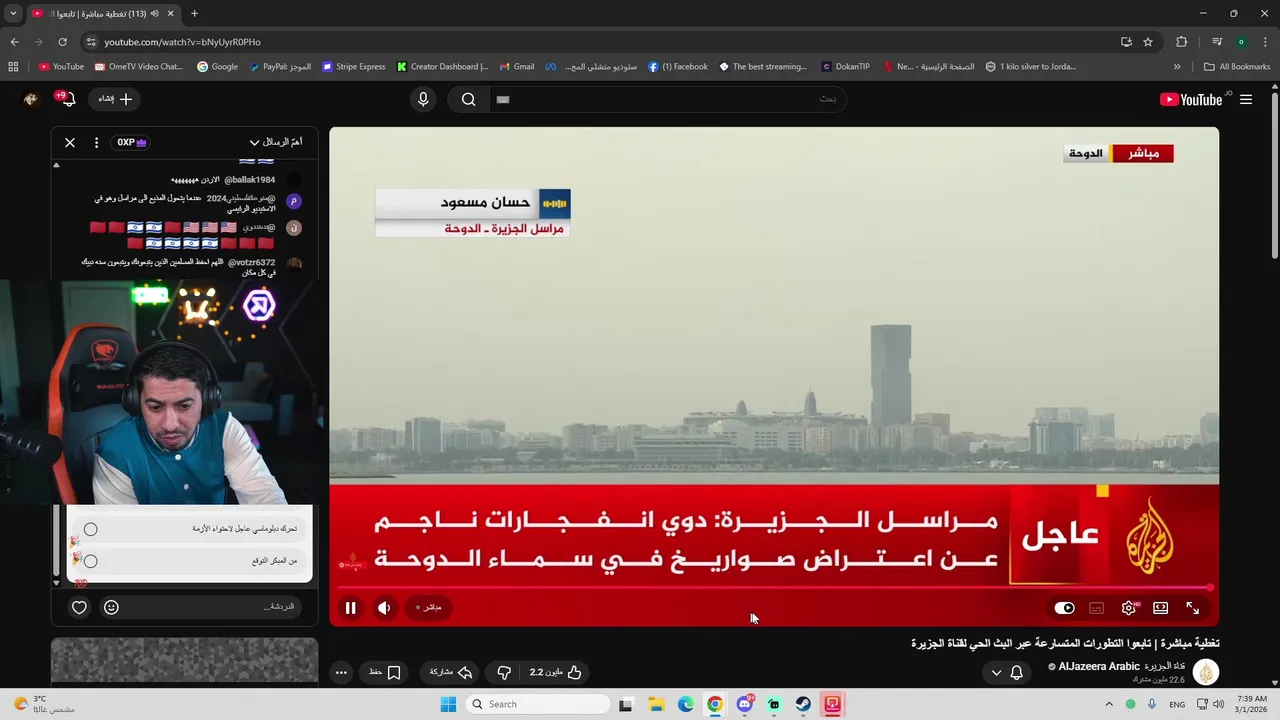1280x720 pixels.
Task: Open the video settings gear
Action: tap(1129, 608)
